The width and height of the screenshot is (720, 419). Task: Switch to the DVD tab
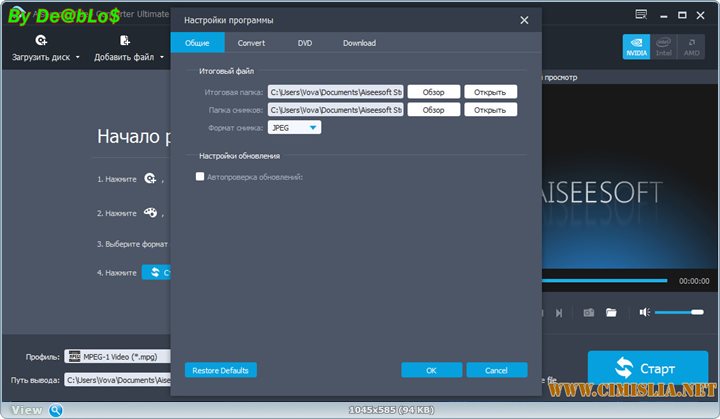305,43
